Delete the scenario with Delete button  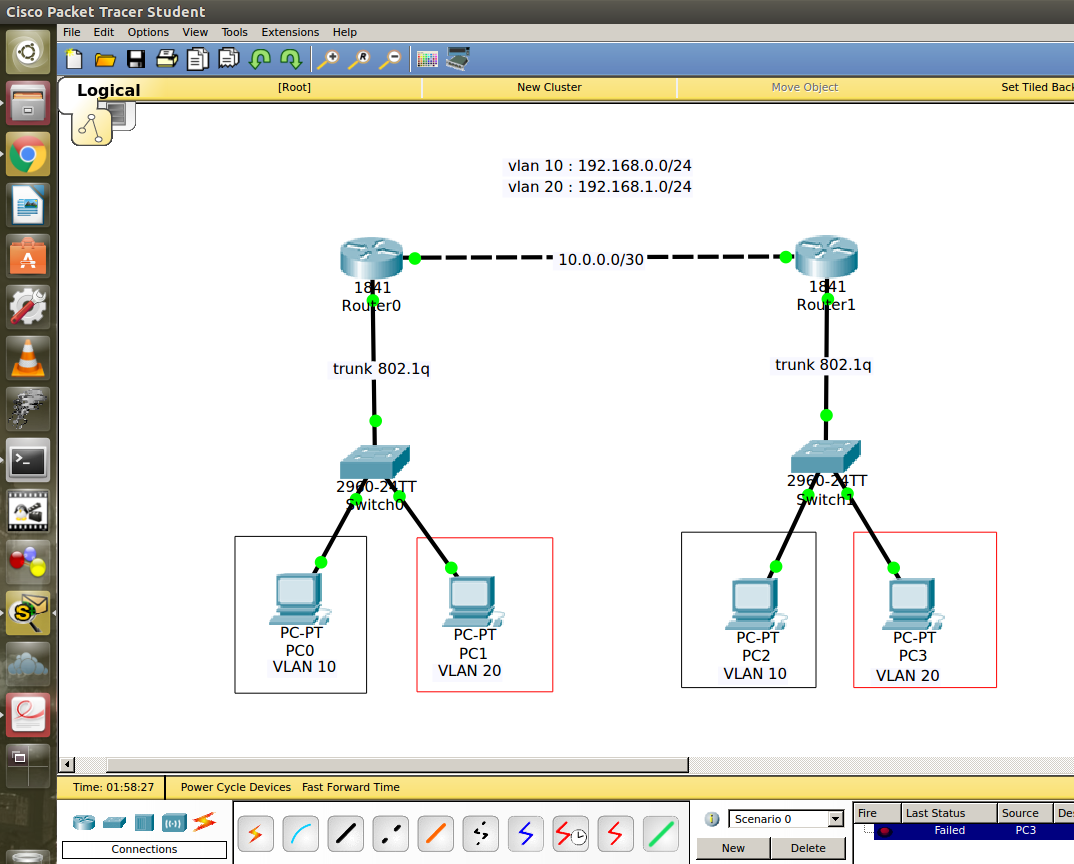(x=808, y=848)
